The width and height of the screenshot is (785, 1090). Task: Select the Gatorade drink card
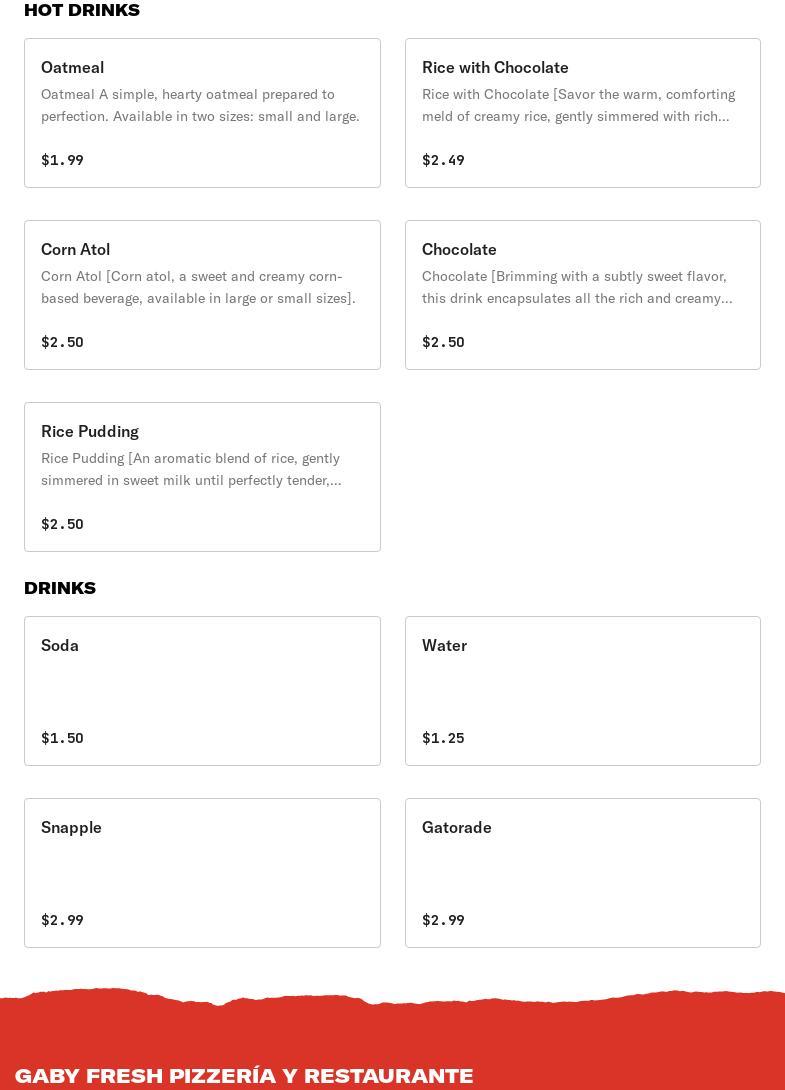[582, 873]
